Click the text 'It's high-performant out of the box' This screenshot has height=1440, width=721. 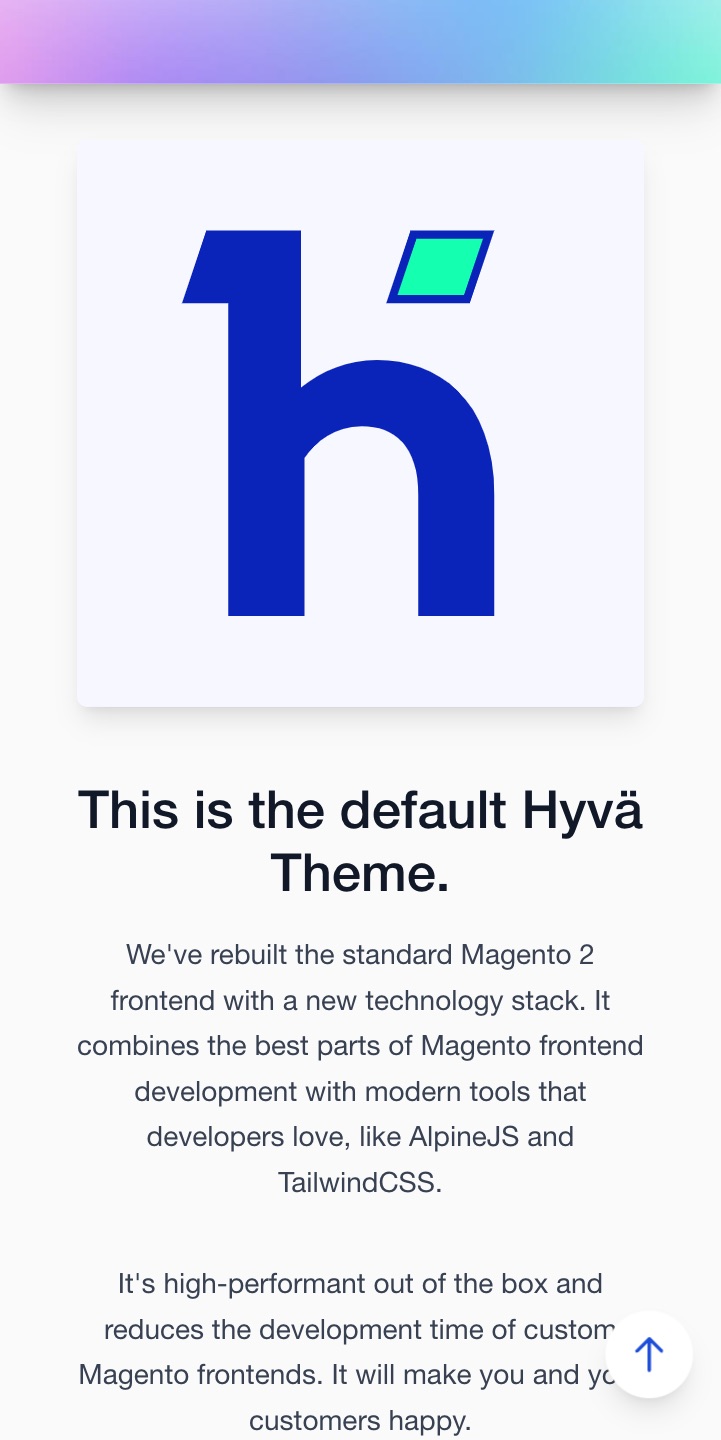[x=360, y=1283]
